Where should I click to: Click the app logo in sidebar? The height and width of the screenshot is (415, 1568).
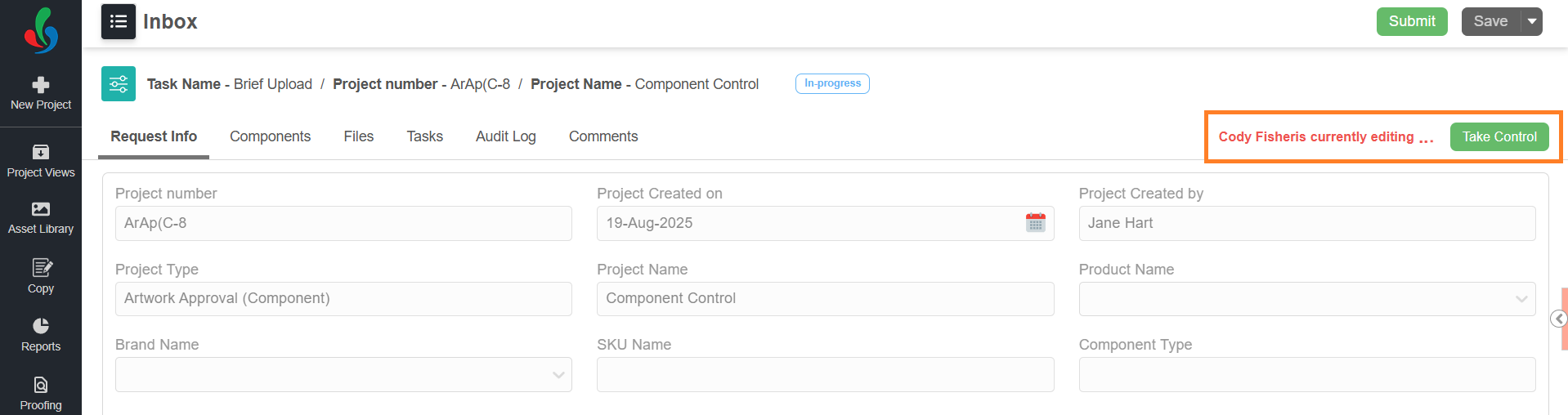[x=41, y=30]
